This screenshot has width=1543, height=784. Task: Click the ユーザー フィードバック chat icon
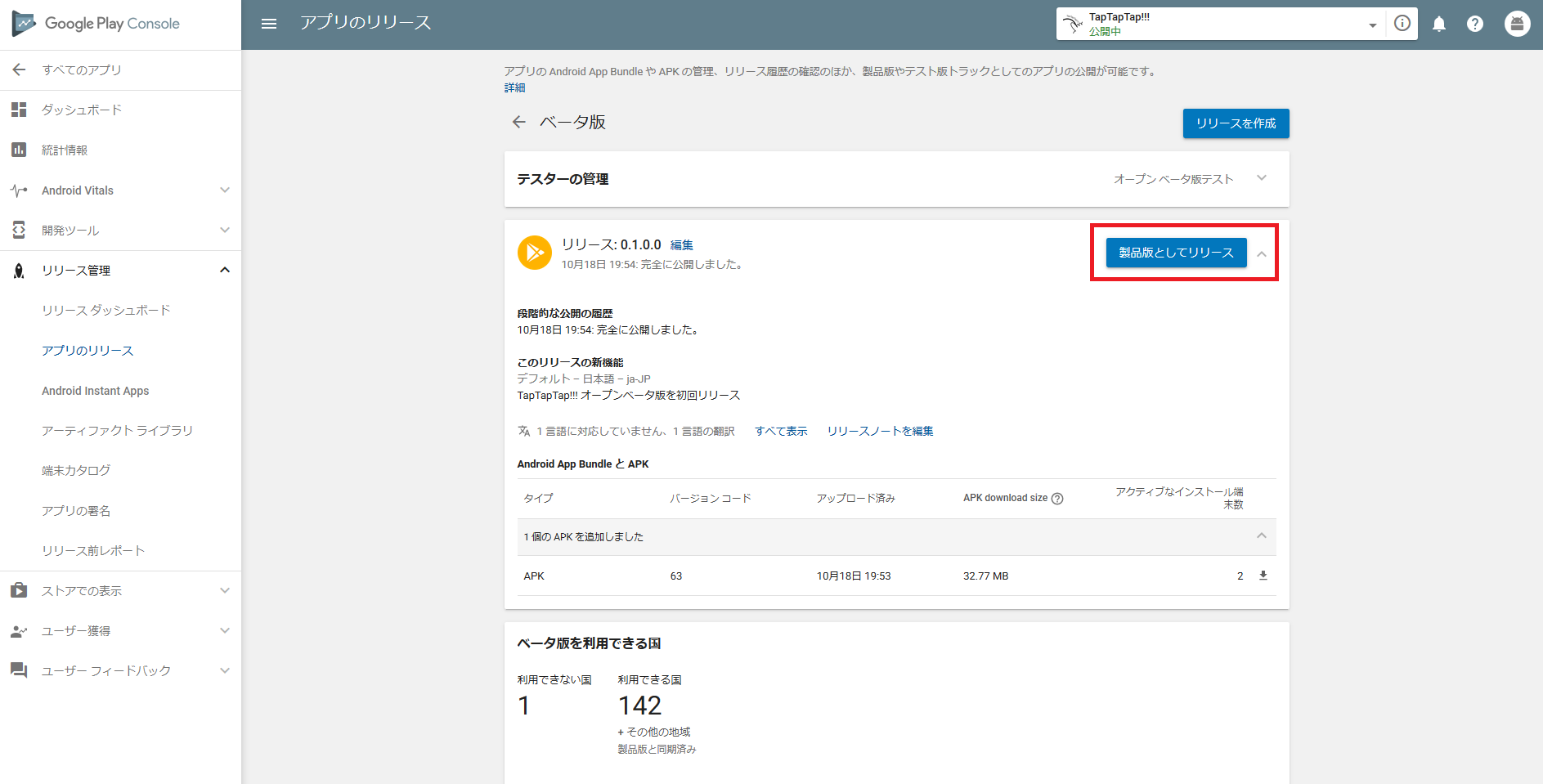[19, 670]
